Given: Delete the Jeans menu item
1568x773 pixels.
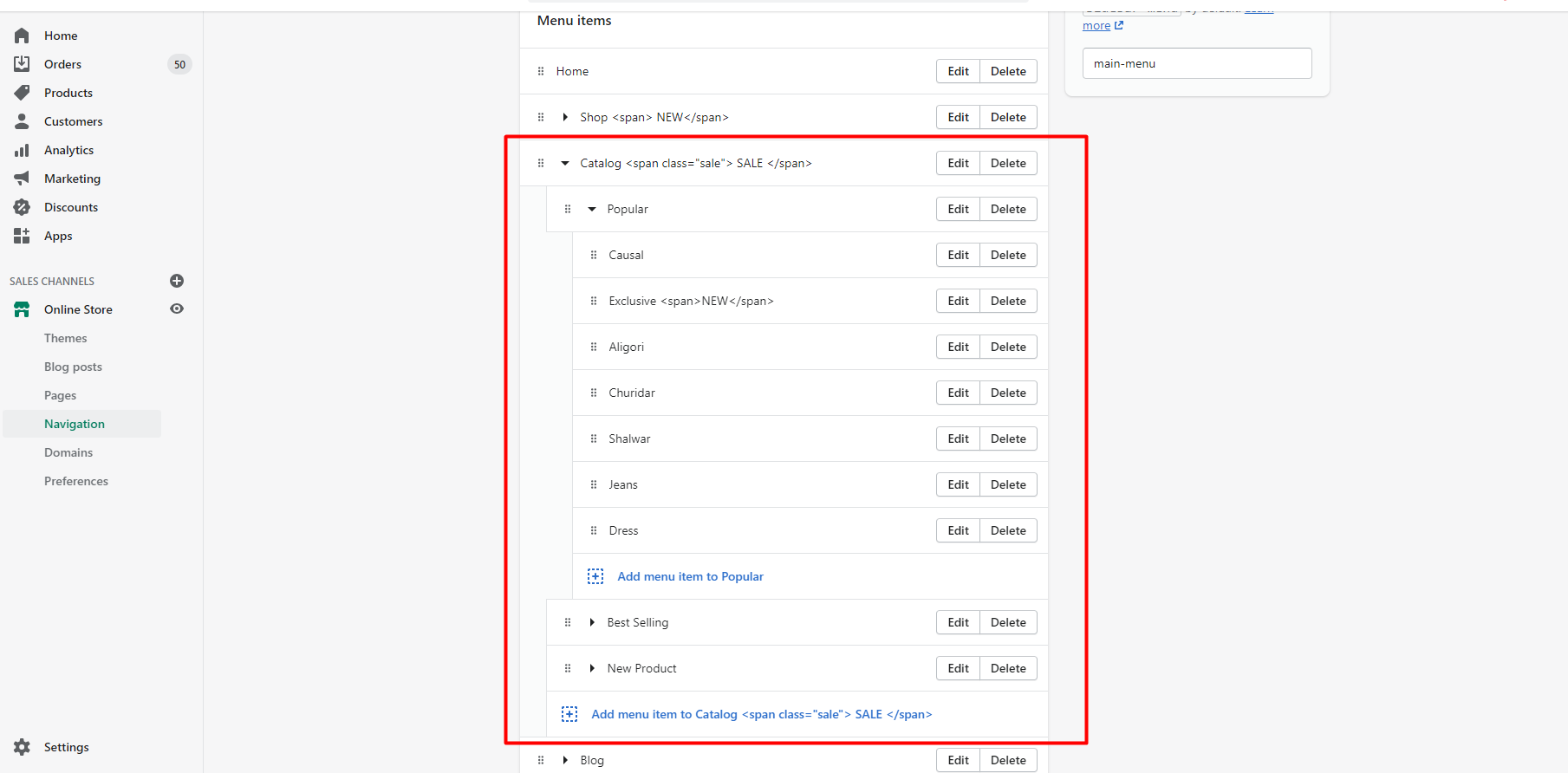Looking at the screenshot, I should point(1008,484).
